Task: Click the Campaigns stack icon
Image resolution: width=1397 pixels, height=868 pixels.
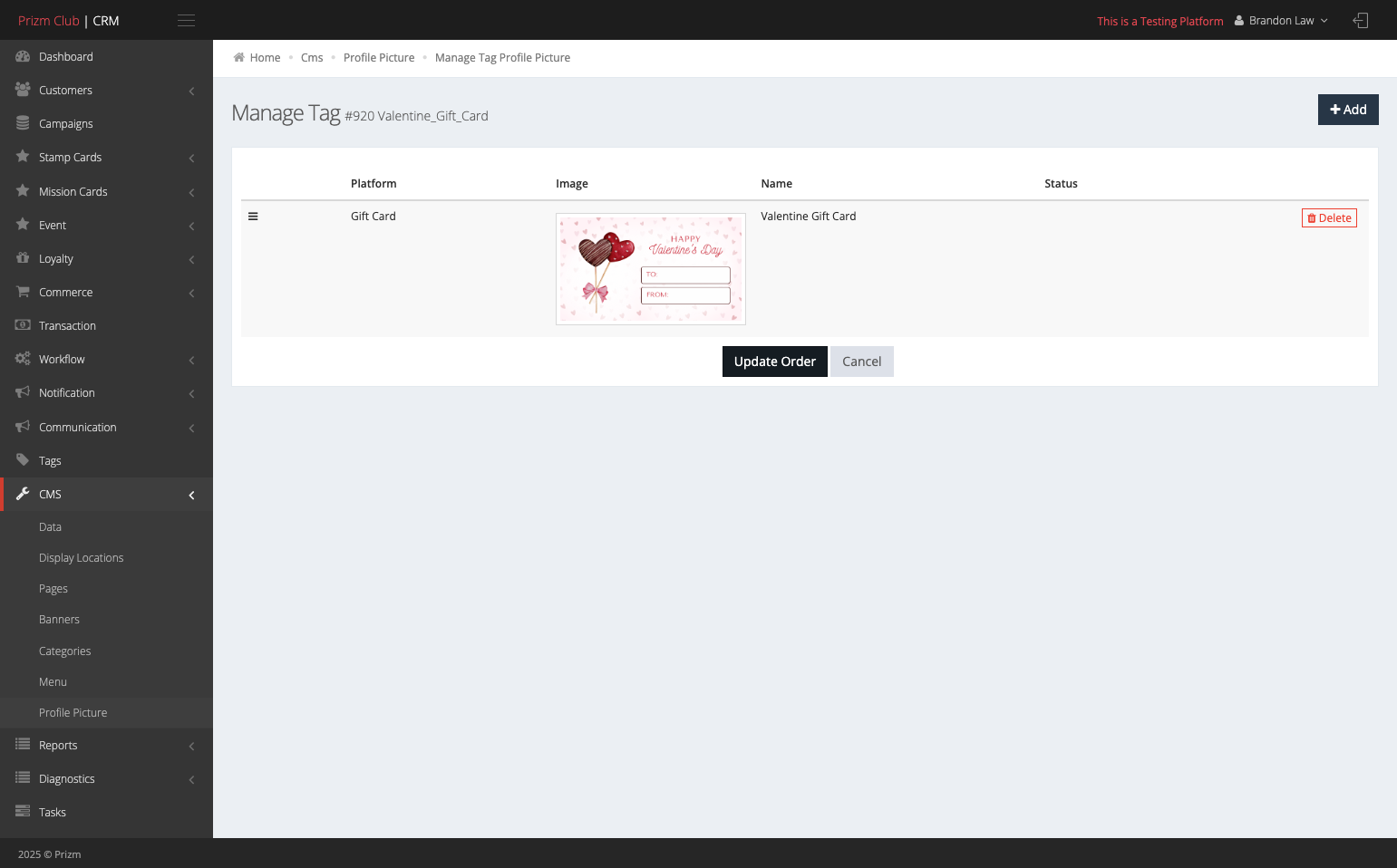Action: tap(23, 123)
